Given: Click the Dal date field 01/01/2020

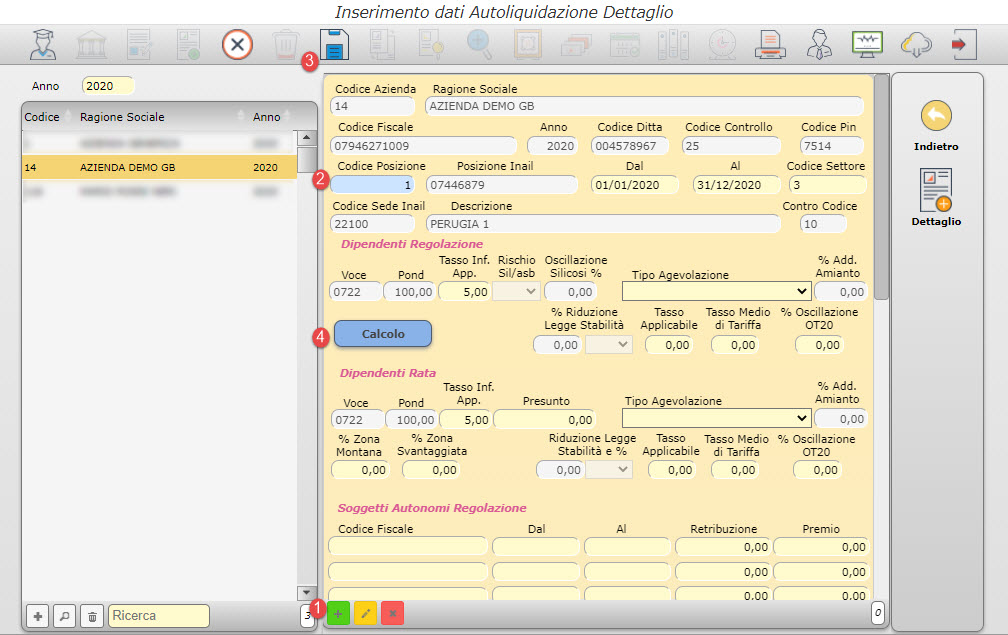Looking at the screenshot, I should [x=634, y=185].
